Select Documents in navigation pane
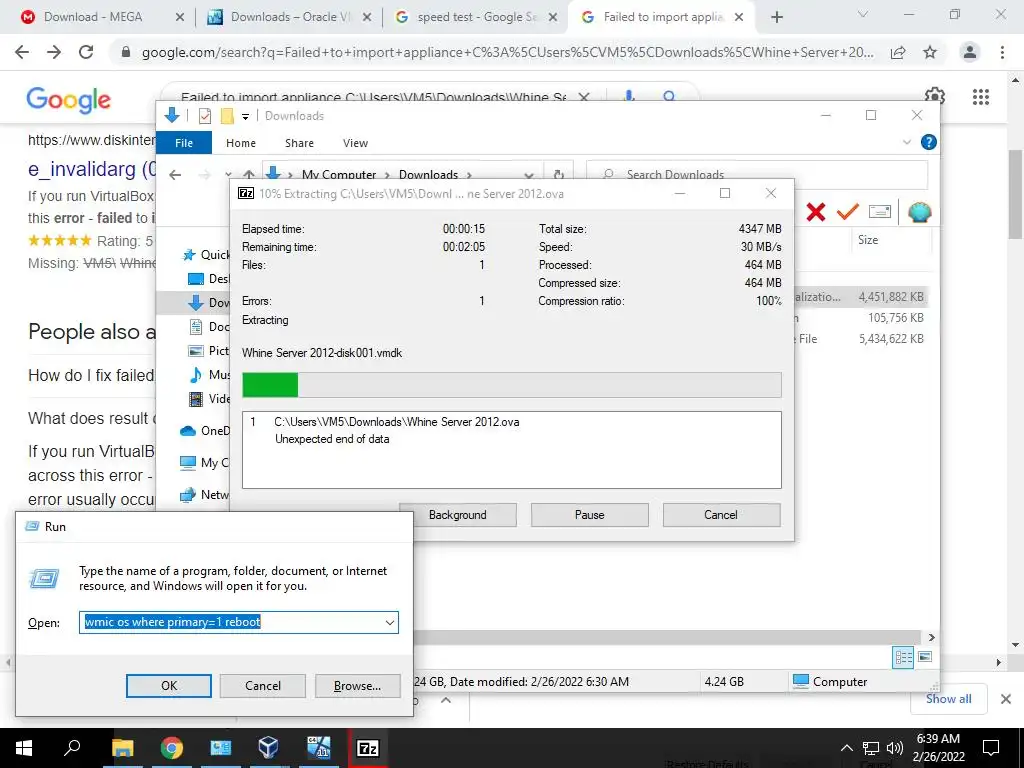This screenshot has width=1024, height=768. pyautogui.click(x=208, y=327)
